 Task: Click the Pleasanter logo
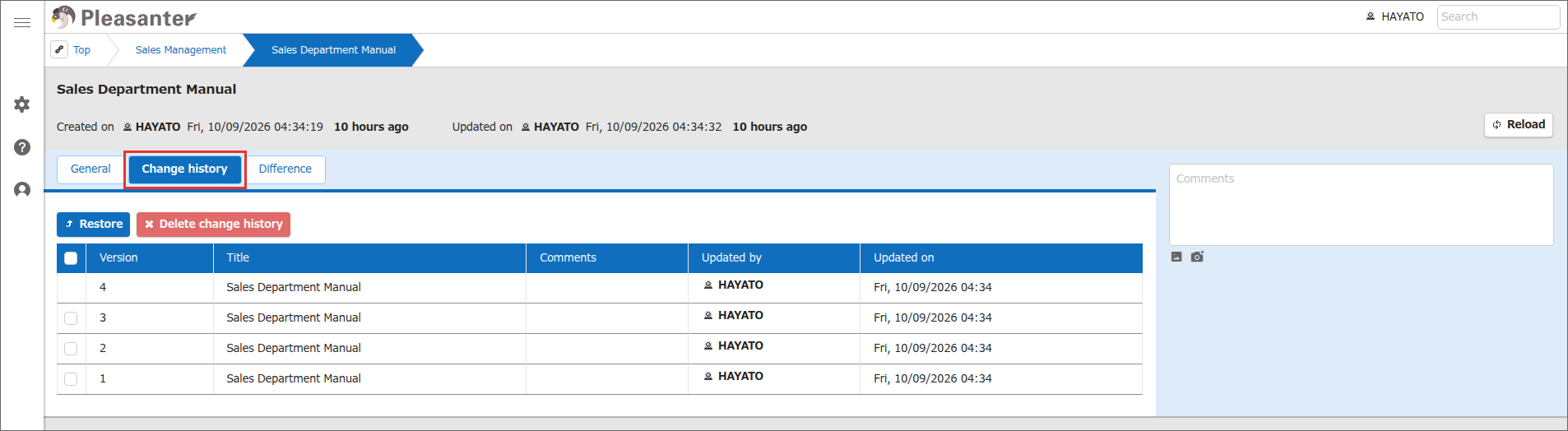(x=124, y=17)
